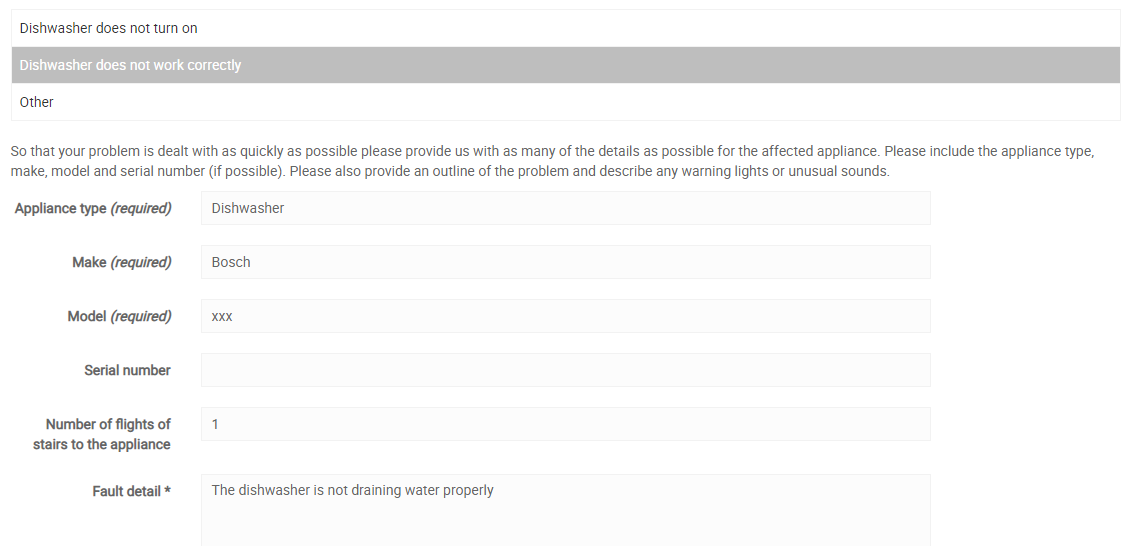
Task: Focus the Appliance type input field
Action: coord(565,208)
